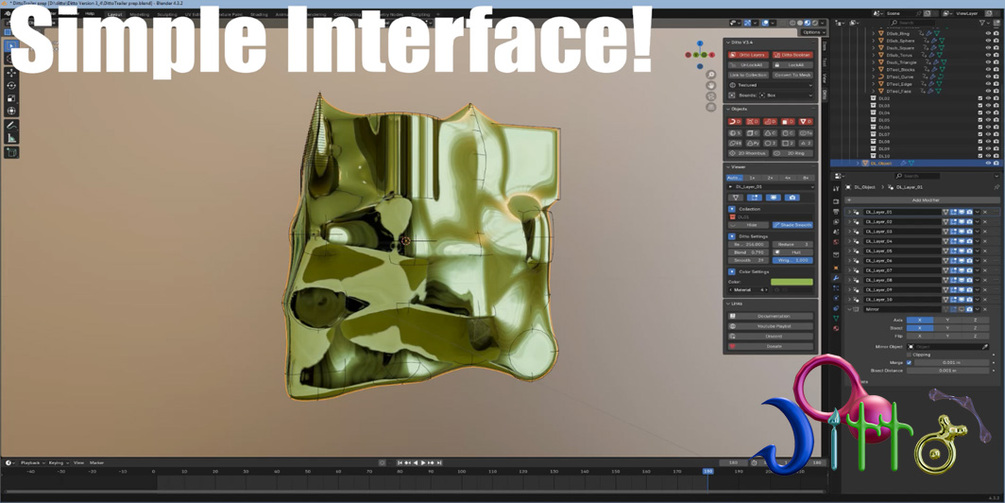Toggle the Color Settings section checkbox
Image resolution: width=1005 pixels, height=503 pixels.
coord(732,272)
